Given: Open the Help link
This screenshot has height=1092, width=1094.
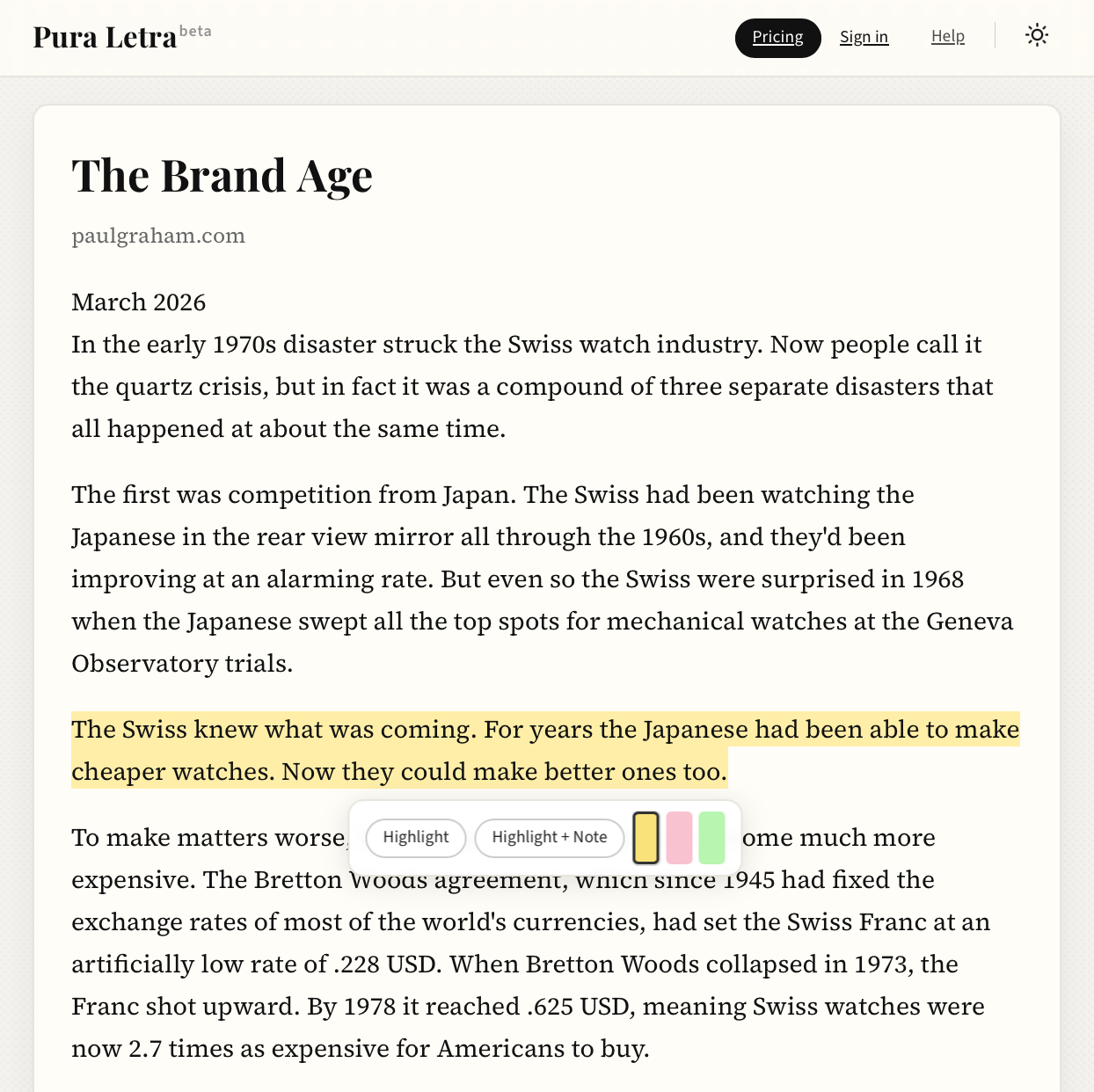Looking at the screenshot, I should tap(947, 36).
